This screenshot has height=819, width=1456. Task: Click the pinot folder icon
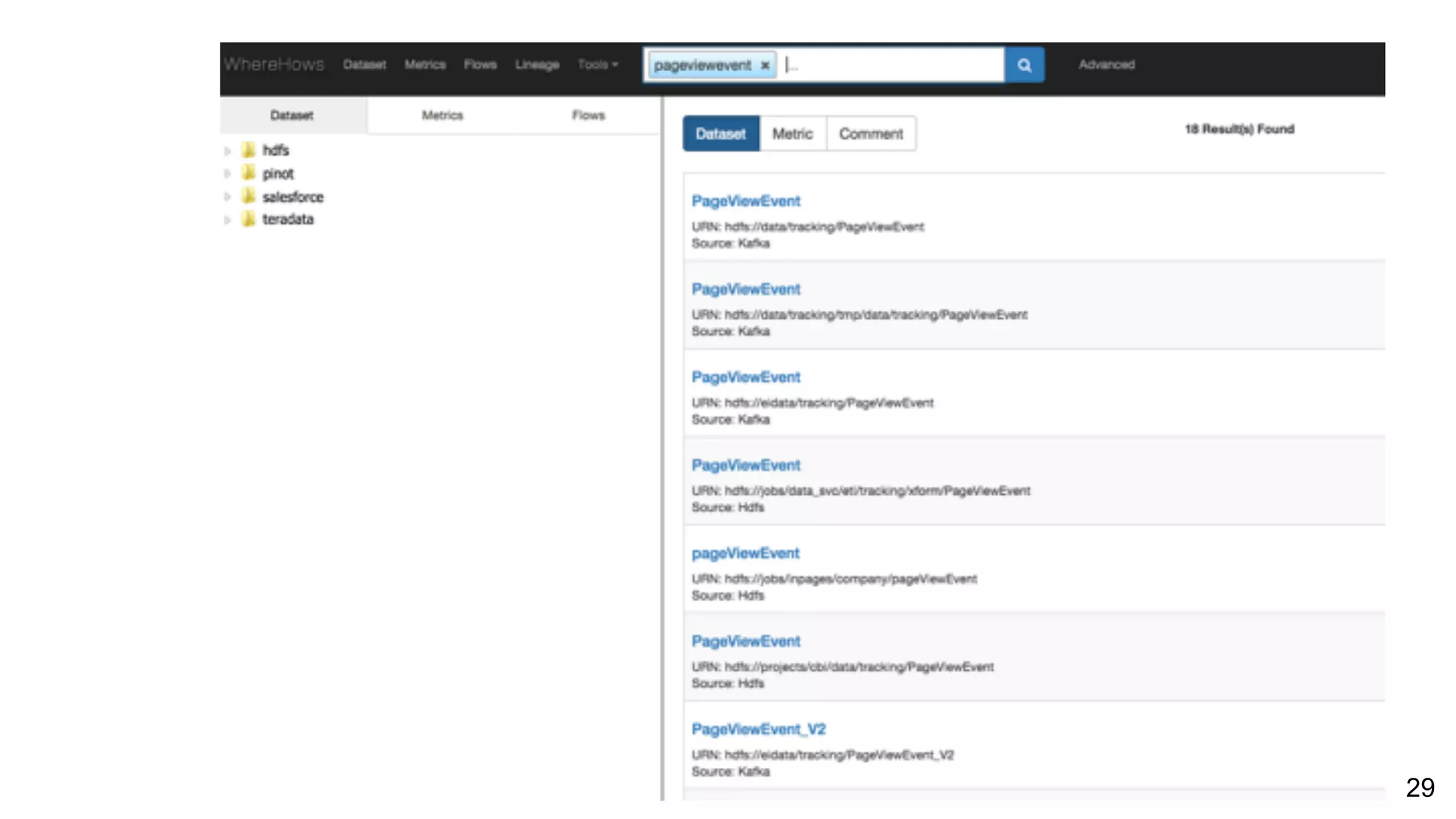pos(248,173)
